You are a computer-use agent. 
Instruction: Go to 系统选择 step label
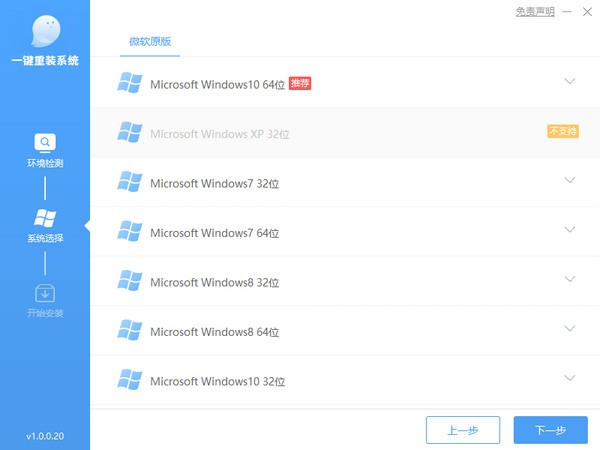(45, 238)
